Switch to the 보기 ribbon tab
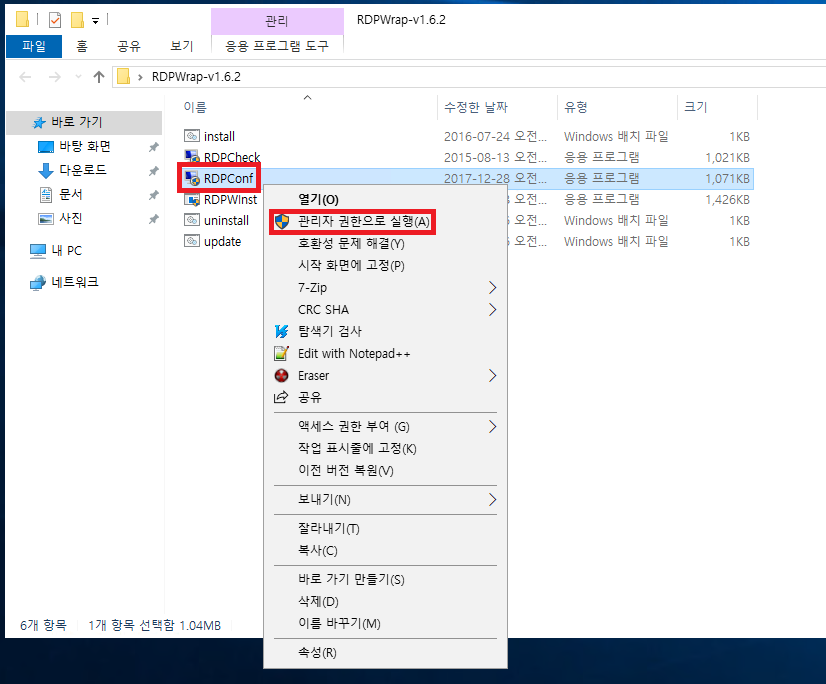Screen dimensions: 826x684 [182, 46]
